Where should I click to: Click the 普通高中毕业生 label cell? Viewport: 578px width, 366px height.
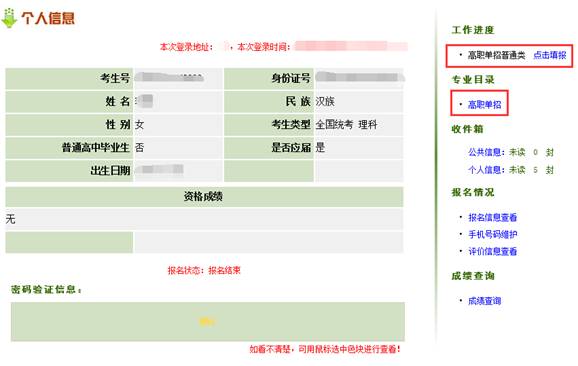(69, 148)
